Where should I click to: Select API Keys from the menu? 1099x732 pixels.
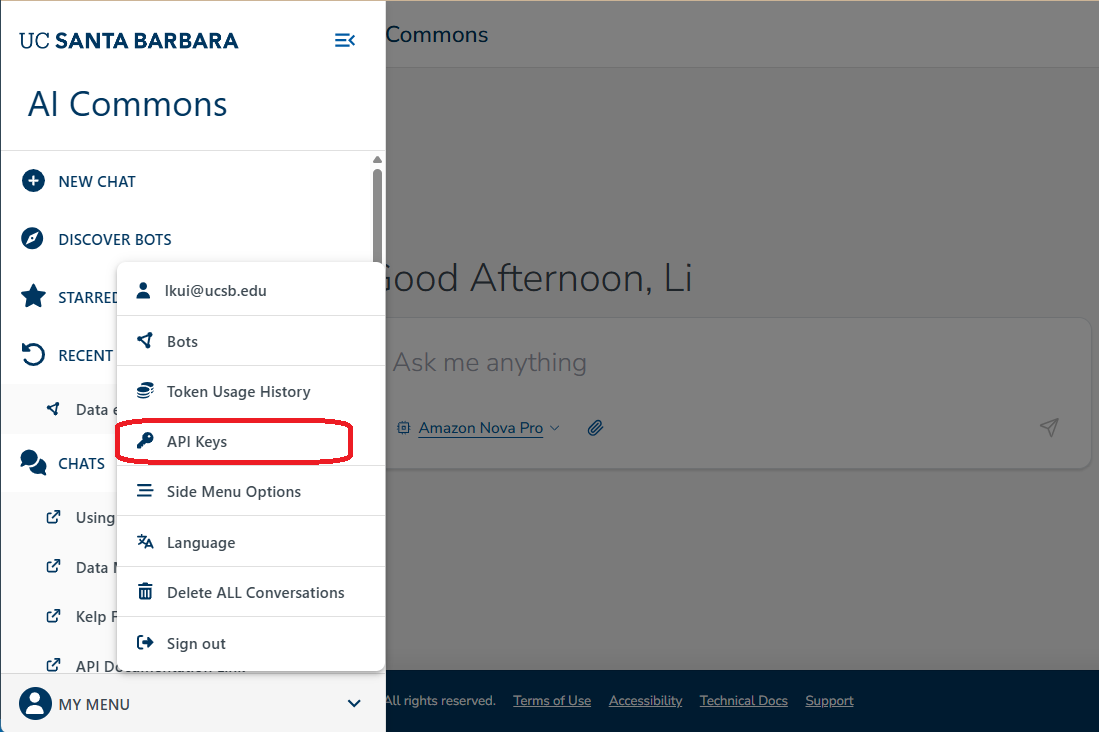point(251,441)
